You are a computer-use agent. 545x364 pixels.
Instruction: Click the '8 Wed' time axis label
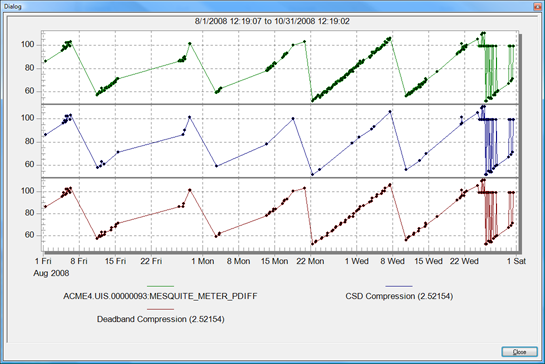coord(392,261)
